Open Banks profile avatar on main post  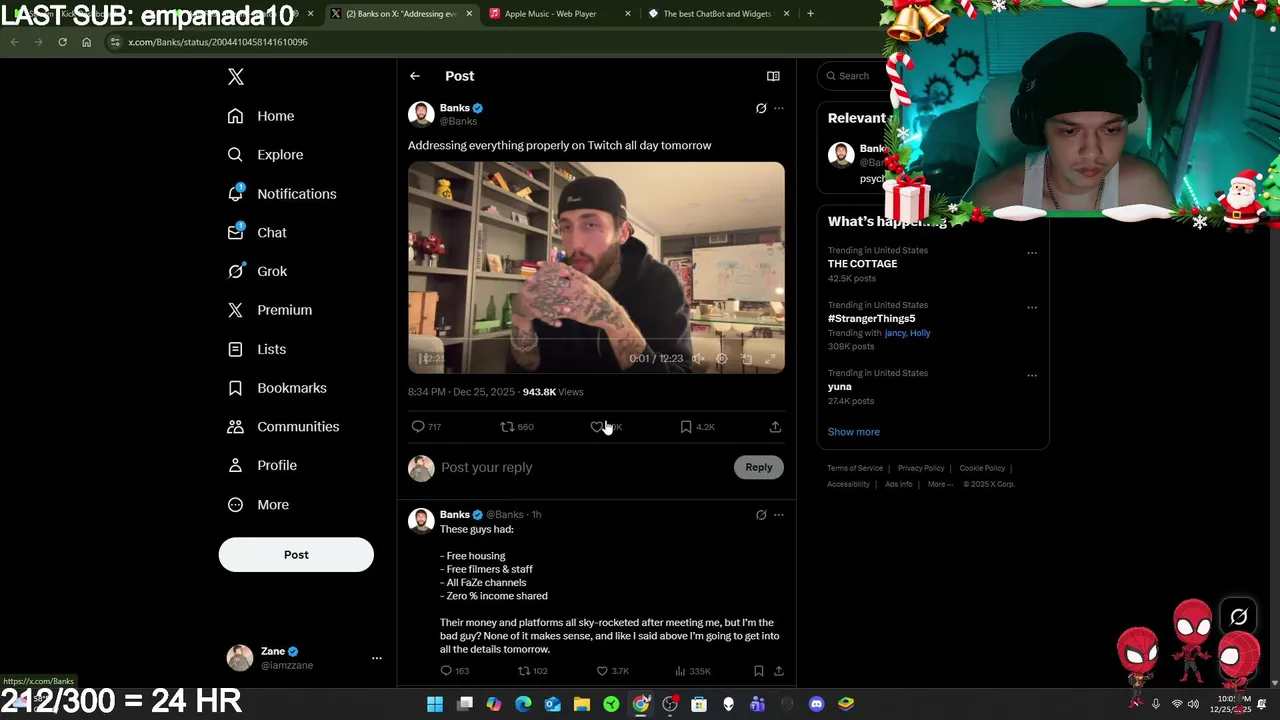click(421, 114)
